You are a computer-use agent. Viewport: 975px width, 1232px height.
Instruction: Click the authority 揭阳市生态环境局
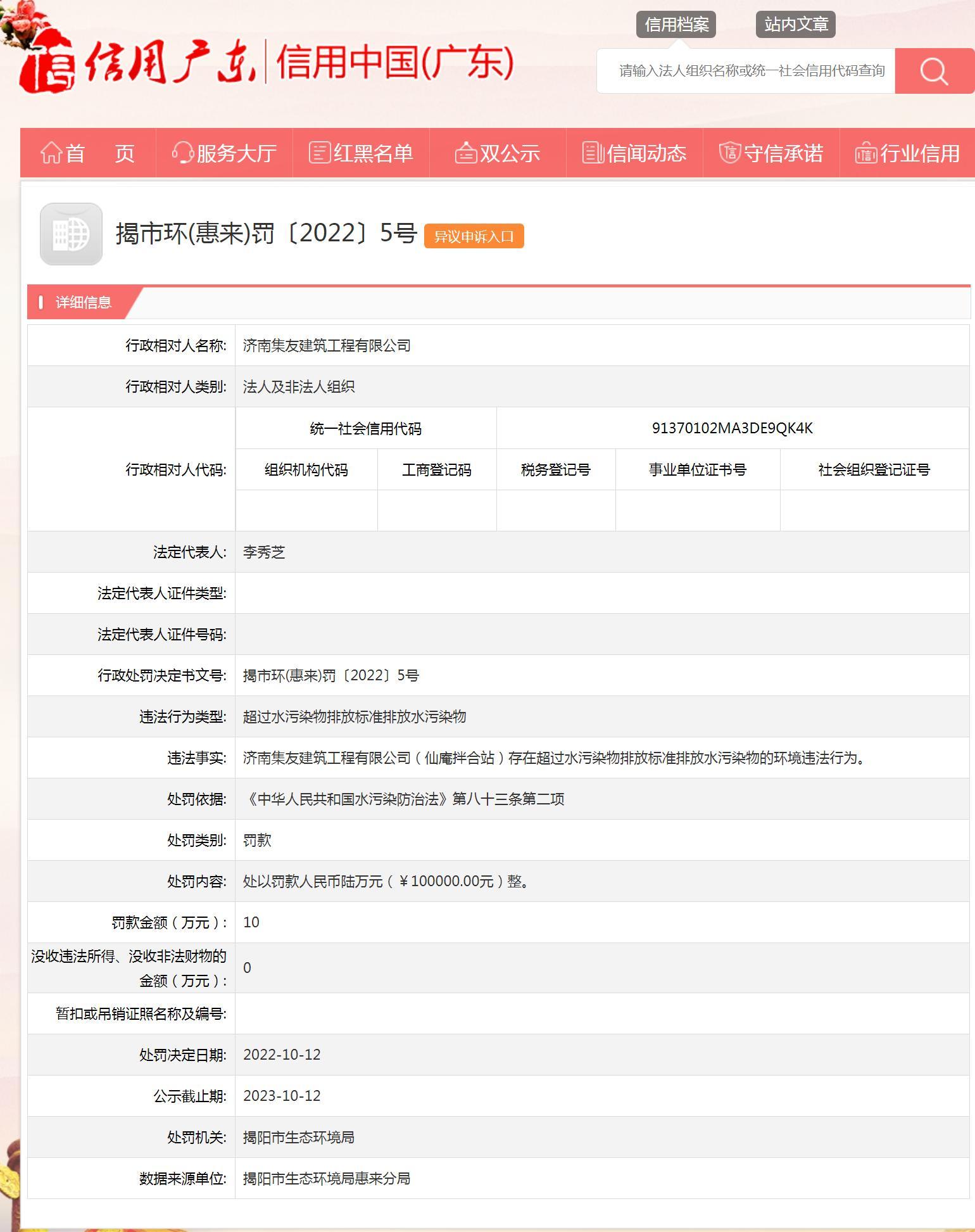(299, 1138)
